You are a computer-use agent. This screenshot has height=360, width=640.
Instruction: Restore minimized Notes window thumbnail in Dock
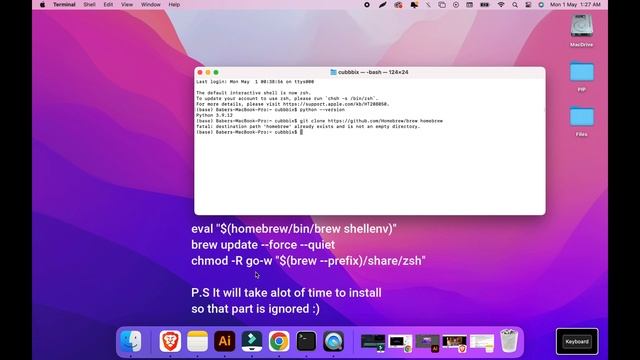pos(482,342)
